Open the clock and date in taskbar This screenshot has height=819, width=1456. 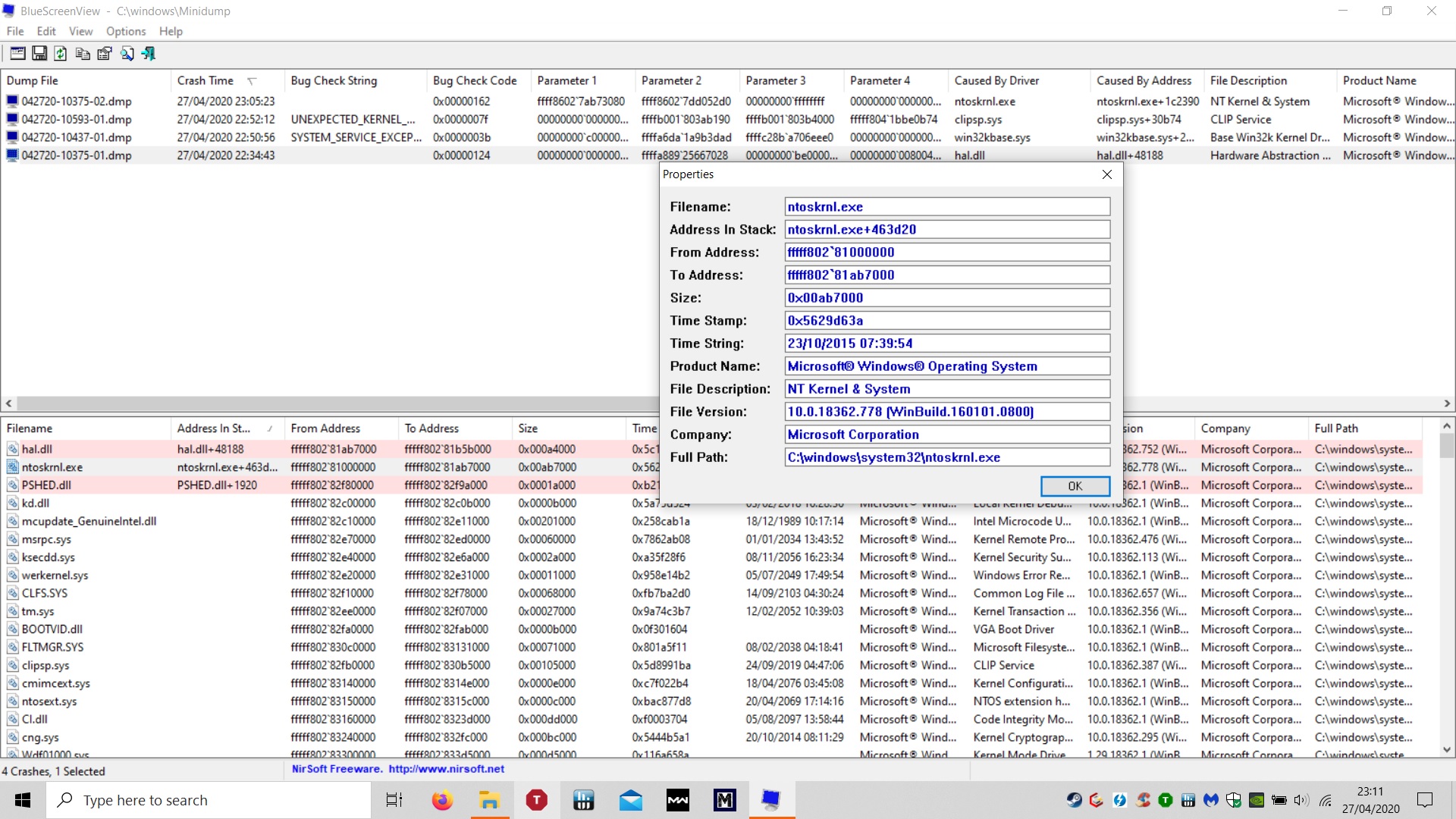[1370, 800]
